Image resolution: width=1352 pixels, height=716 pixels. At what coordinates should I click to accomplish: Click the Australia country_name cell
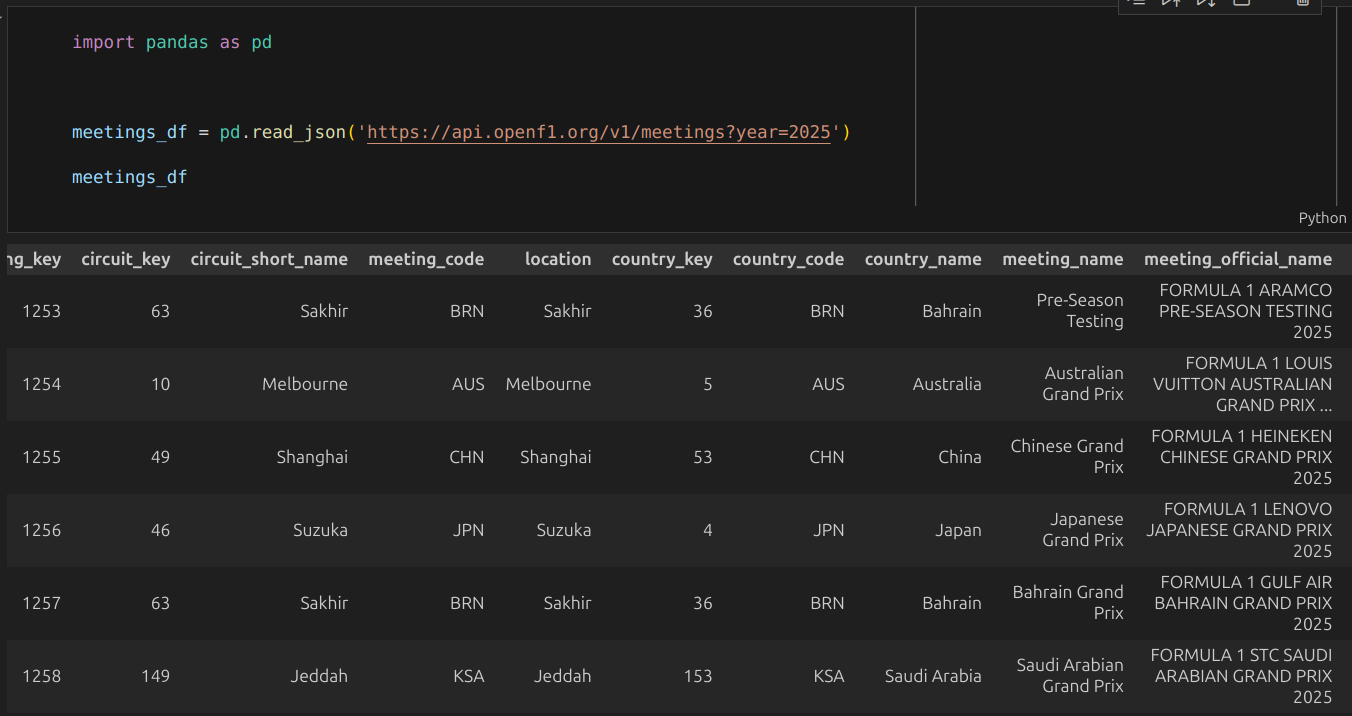point(947,384)
